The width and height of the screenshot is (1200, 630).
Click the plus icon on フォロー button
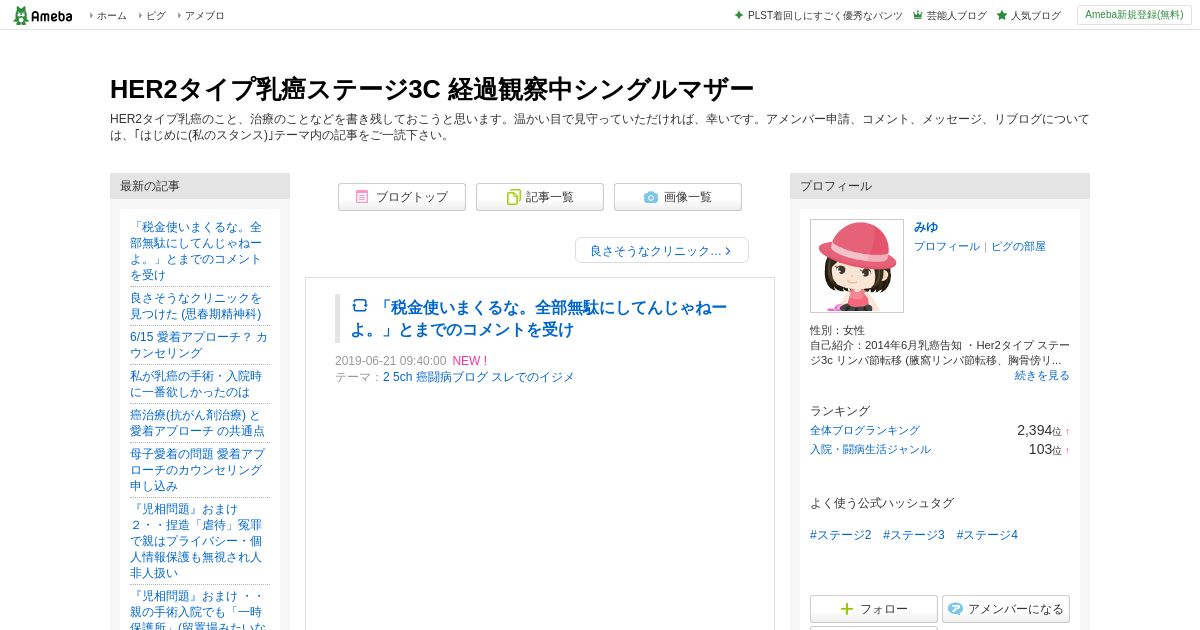(x=847, y=609)
